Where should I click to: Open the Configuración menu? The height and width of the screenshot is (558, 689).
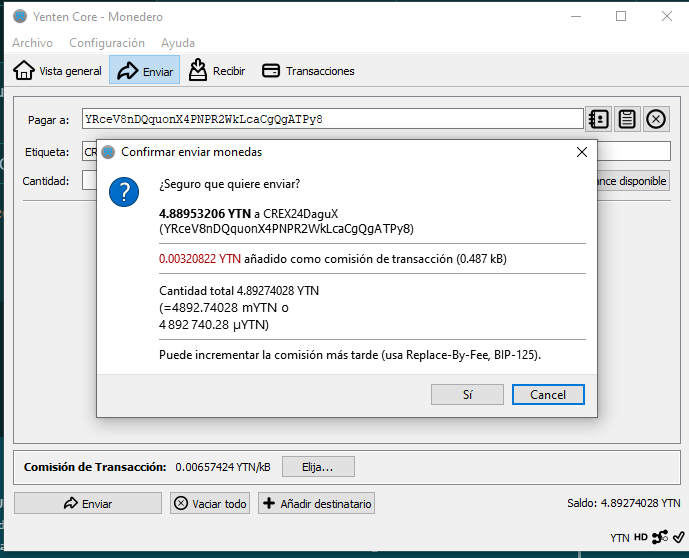click(107, 43)
